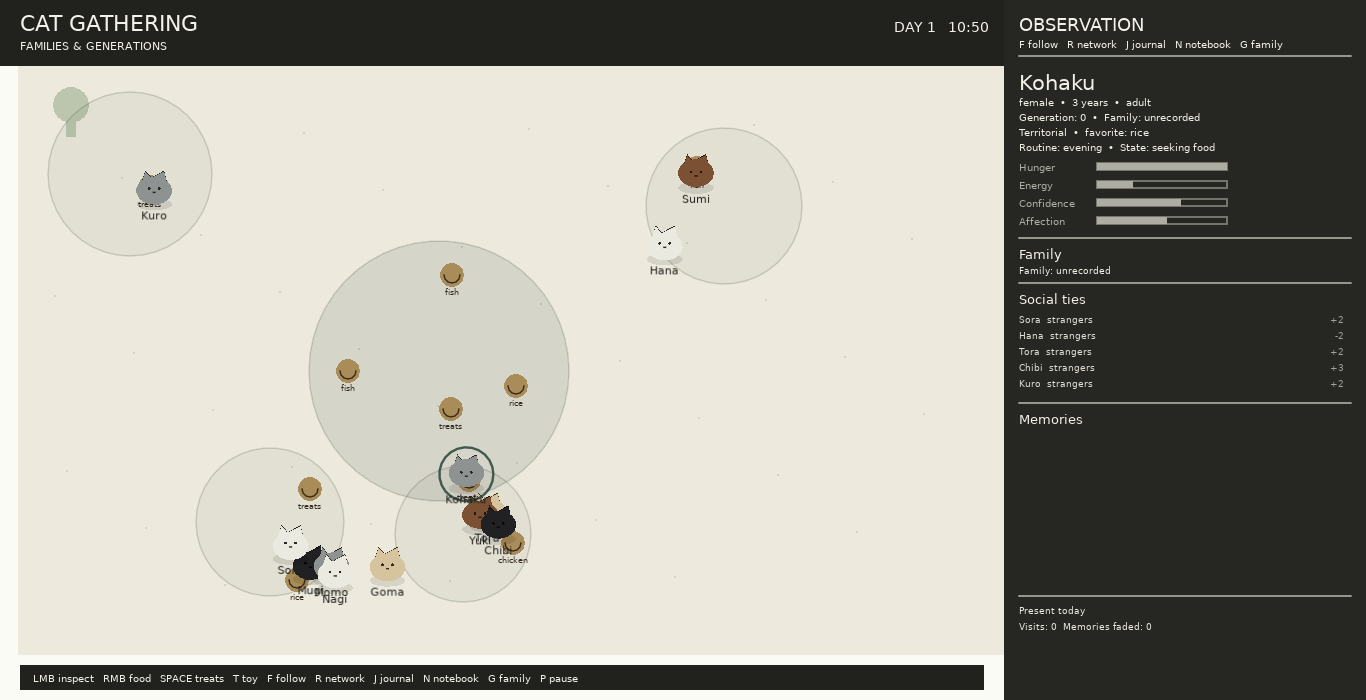Click the 'Memories' section heading
The width and height of the screenshot is (1366, 700).
click(1051, 420)
